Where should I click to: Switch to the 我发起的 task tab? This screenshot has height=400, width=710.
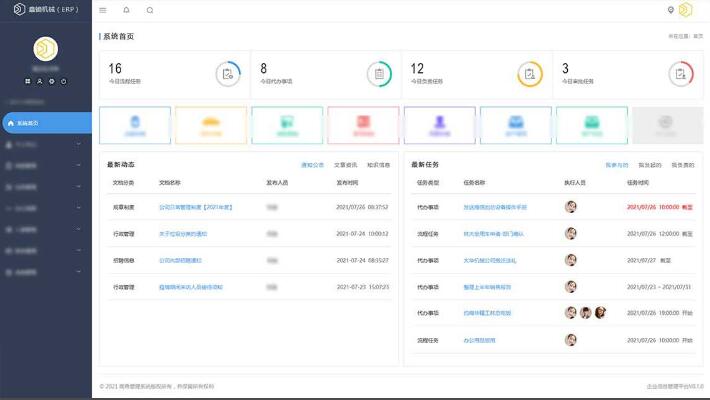pyautogui.click(x=650, y=164)
